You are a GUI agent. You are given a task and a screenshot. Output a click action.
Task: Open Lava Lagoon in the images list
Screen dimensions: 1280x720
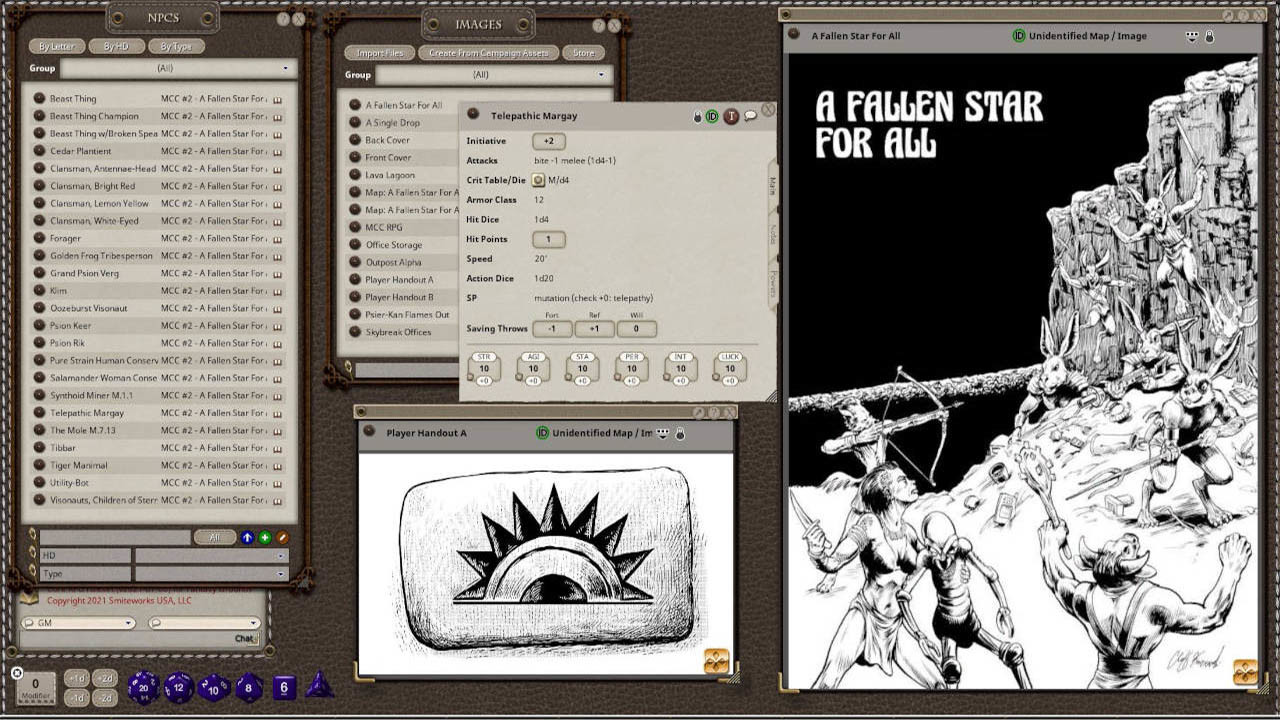tap(390, 175)
